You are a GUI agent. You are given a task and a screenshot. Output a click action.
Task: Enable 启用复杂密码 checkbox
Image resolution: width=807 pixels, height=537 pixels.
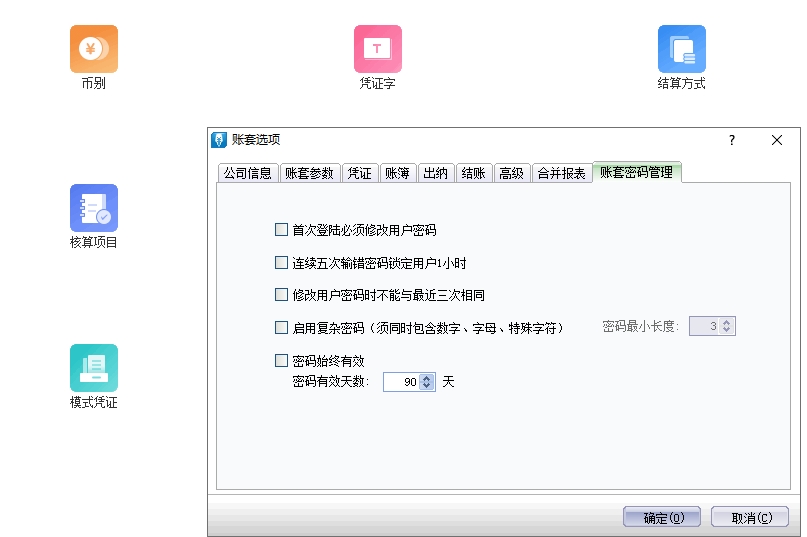coord(281,327)
